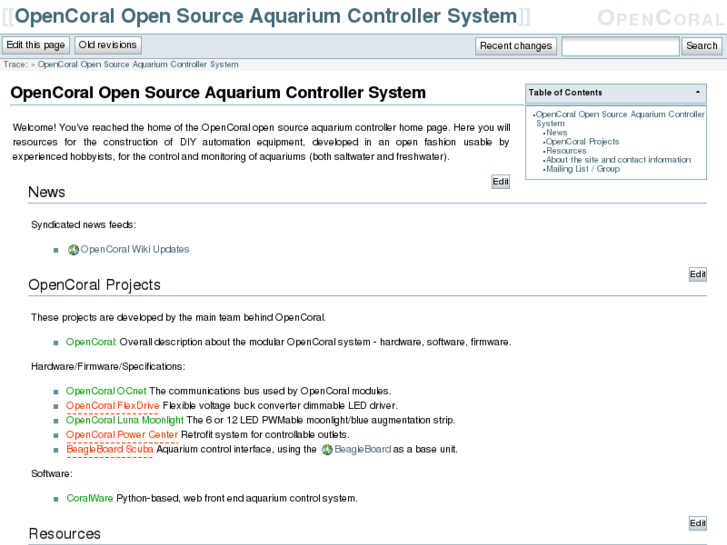Open the CoralWare link

[90, 498]
